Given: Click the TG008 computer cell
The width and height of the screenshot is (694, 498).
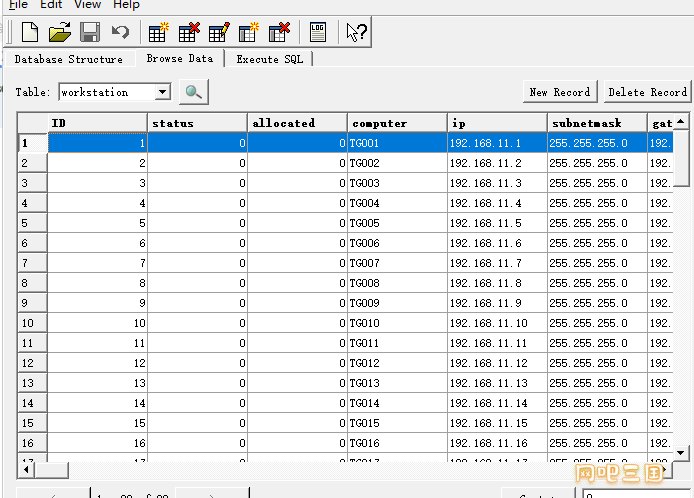Looking at the screenshot, I should (397, 283).
